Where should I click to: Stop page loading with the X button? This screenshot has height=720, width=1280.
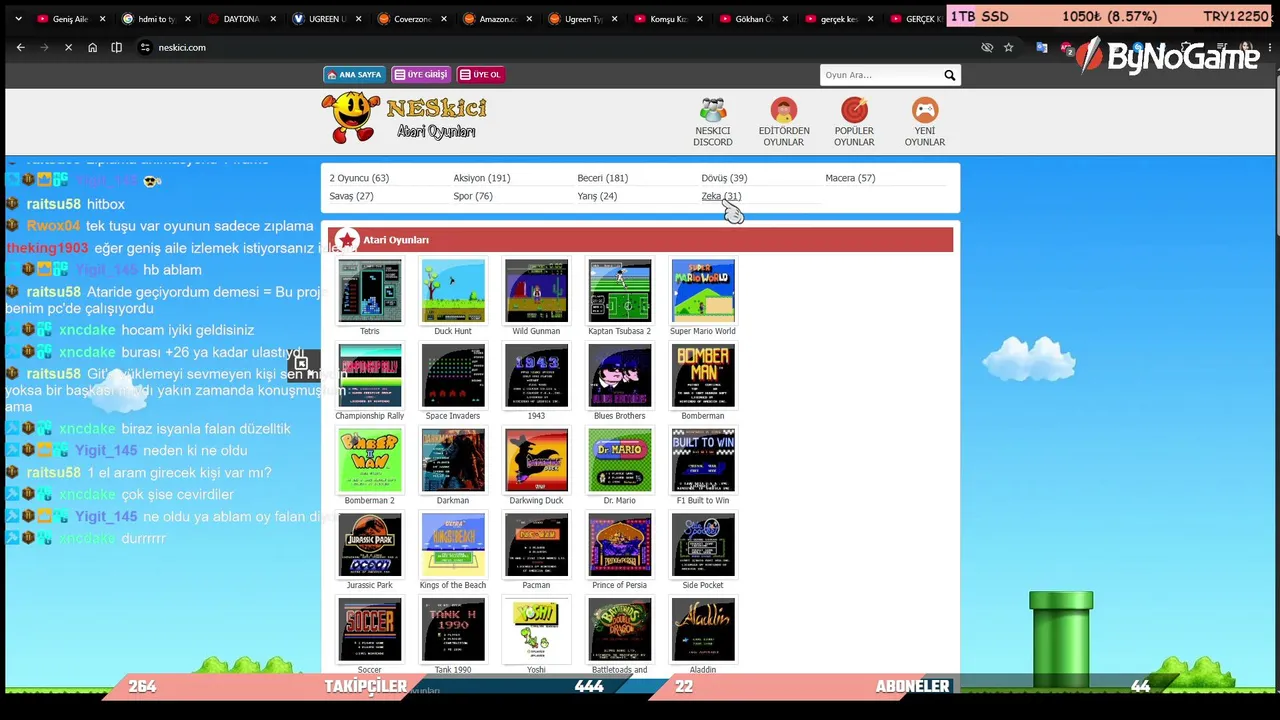(x=68, y=47)
